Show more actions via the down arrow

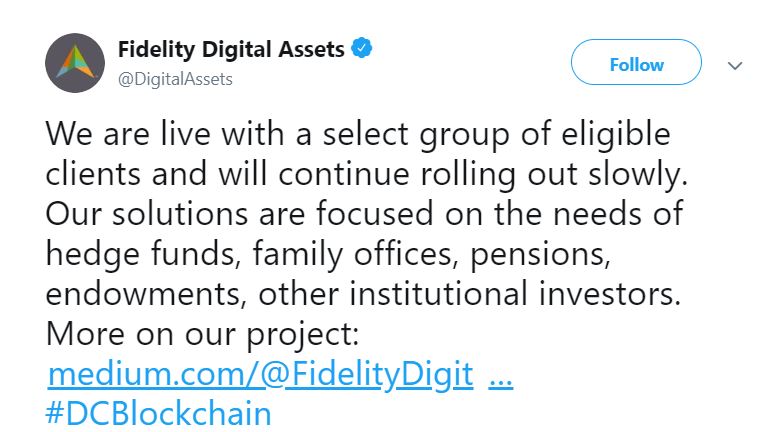pos(734,66)
